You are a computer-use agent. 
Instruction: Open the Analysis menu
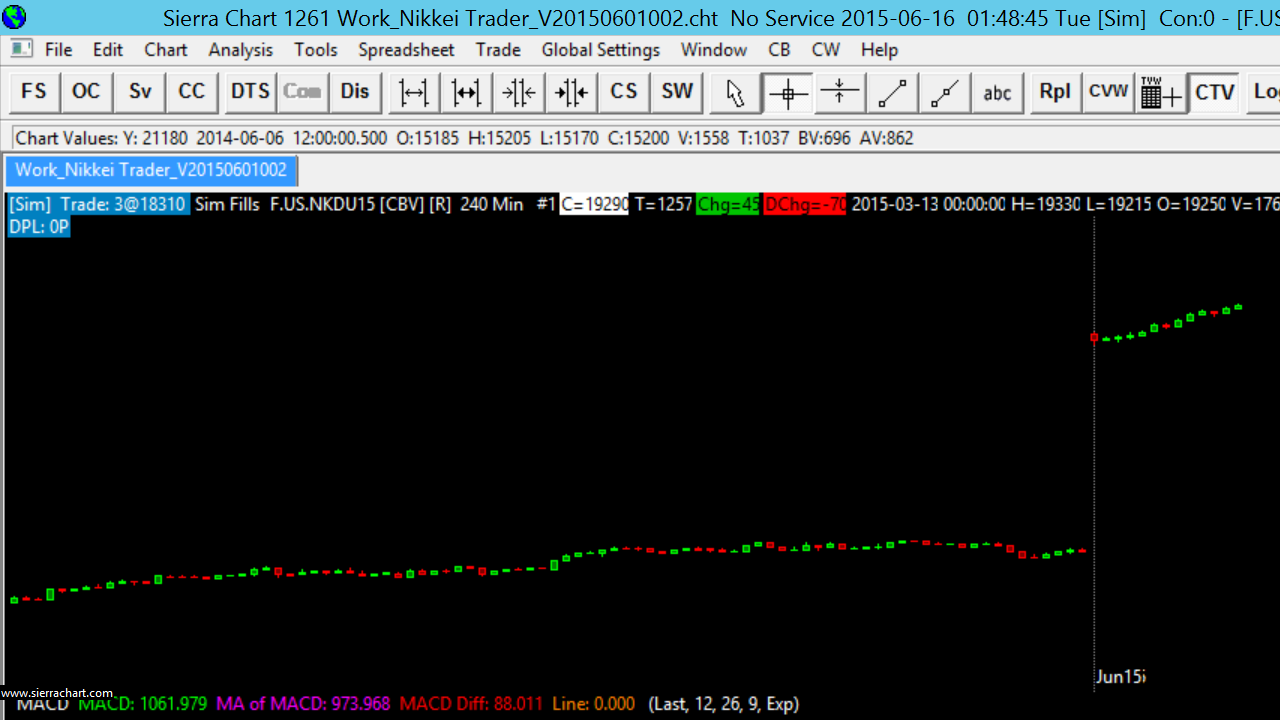(241, 50)
